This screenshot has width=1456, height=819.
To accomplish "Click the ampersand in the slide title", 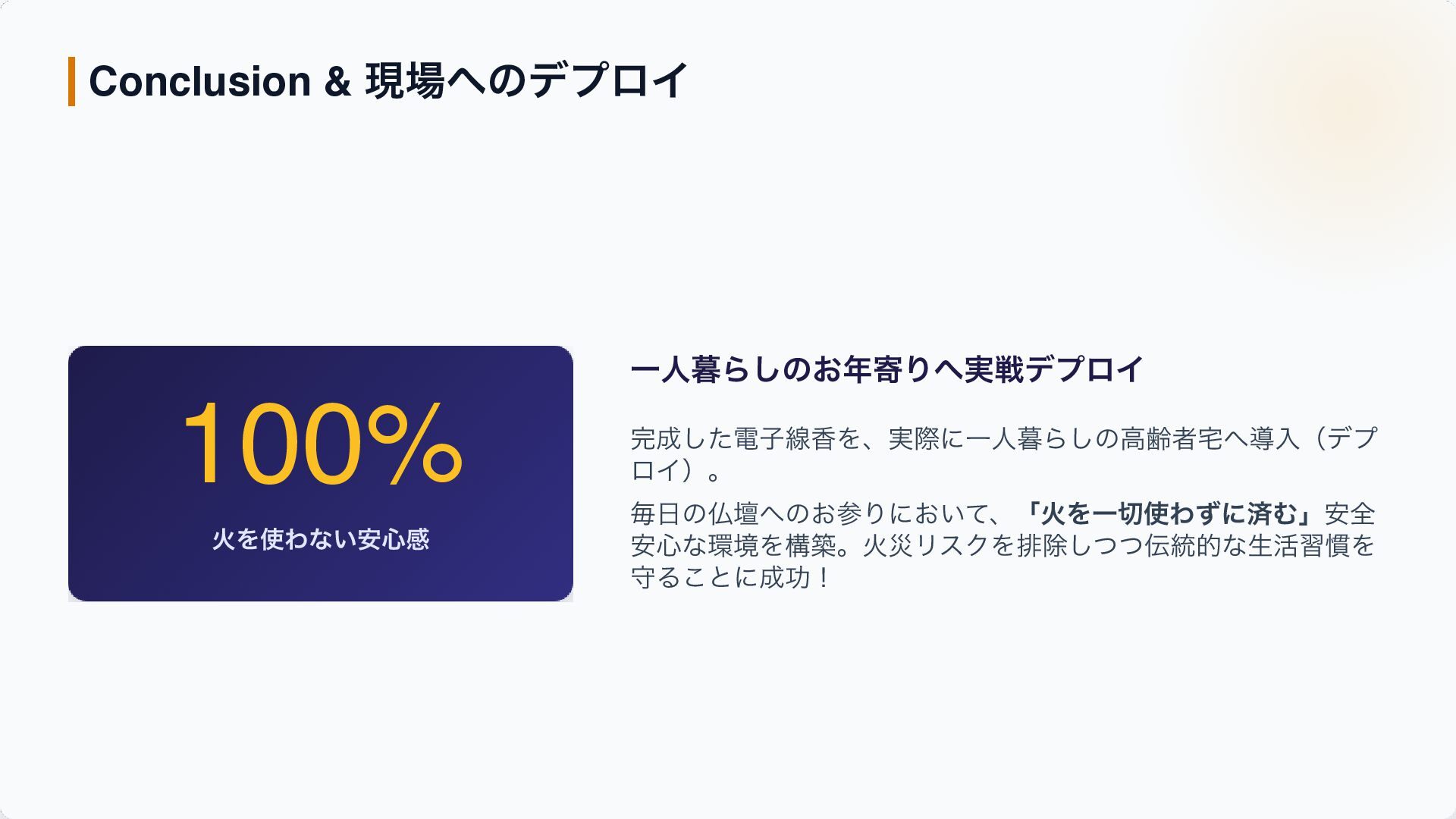I will (337, 81).
